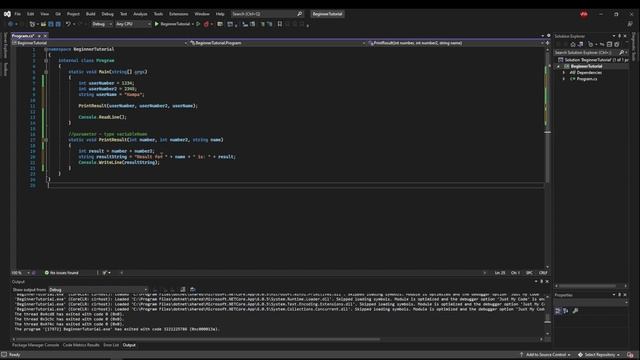
Task: Expand the Program.cs node
Action: click(564, 79)
